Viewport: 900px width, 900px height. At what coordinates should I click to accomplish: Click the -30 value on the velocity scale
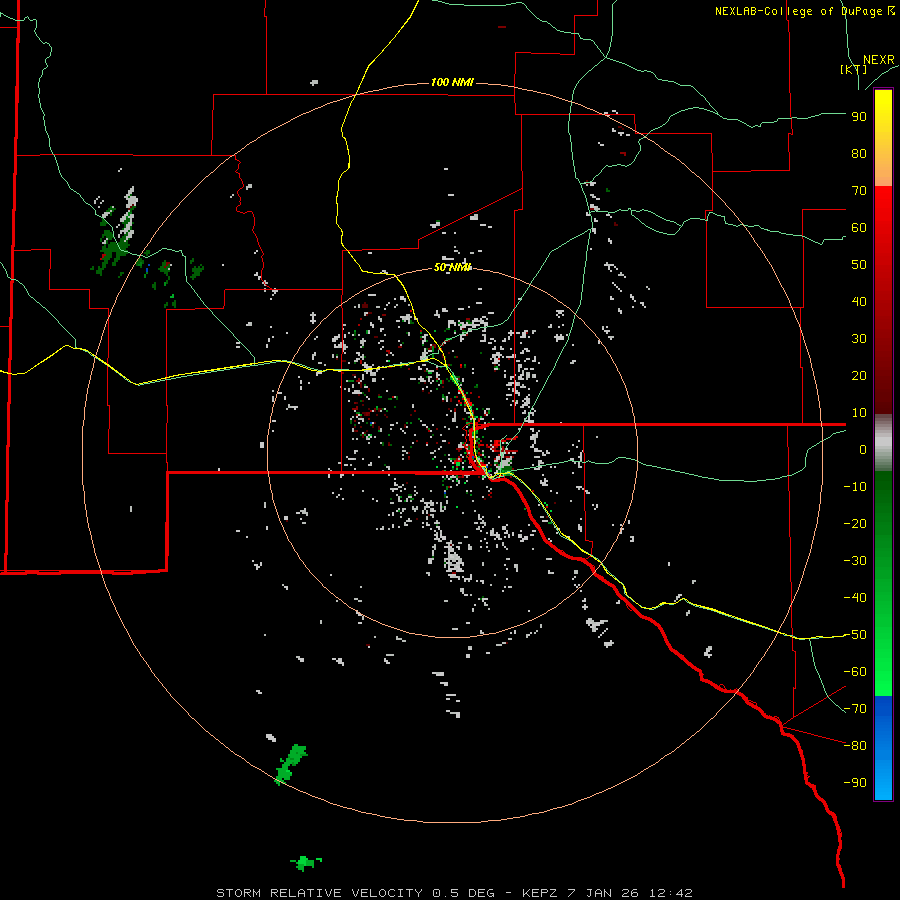pyautogui.click(x=855, y=561)
